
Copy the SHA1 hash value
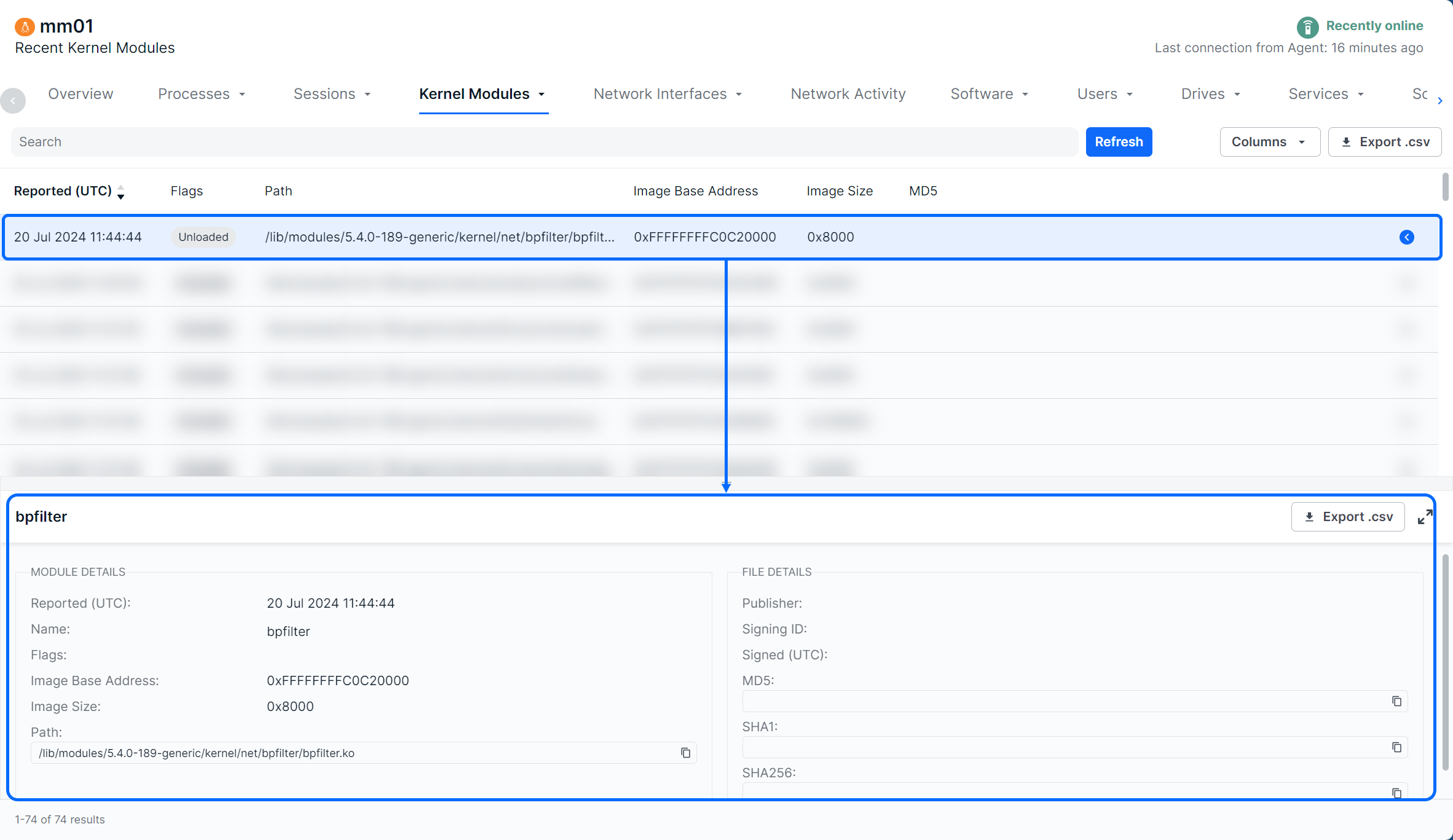1396,747
